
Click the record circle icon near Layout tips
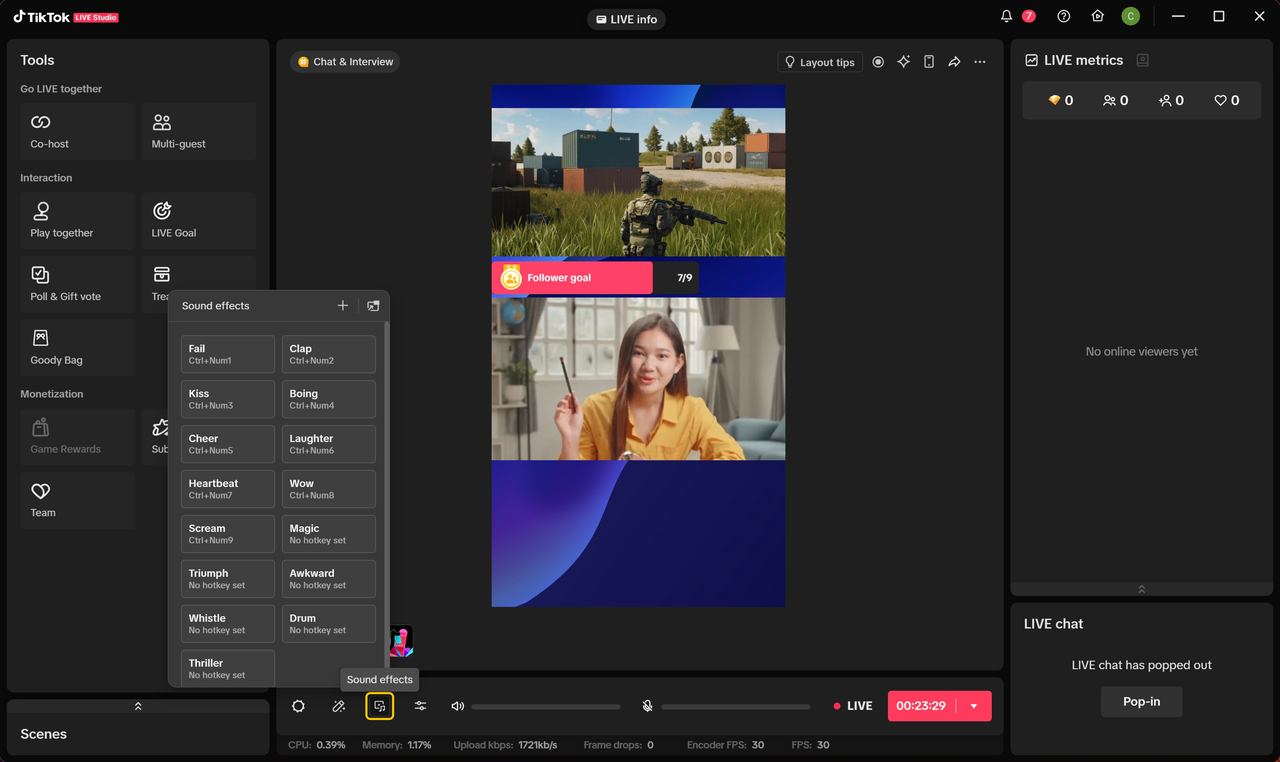point(878,62)
